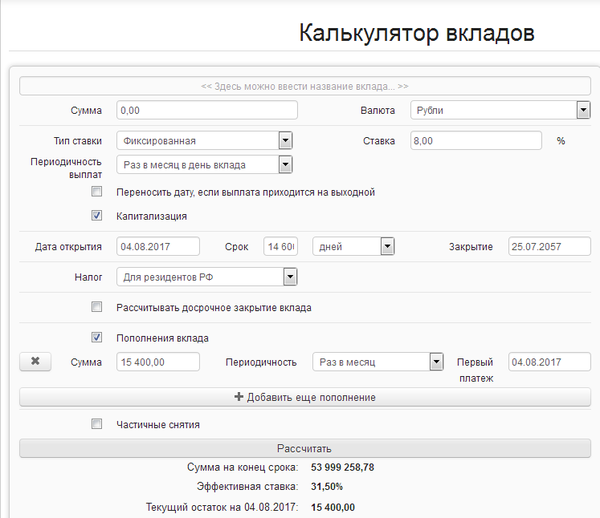The image size is (600, 518).
Task: Expand the 'Тип ставки' dropdown
Action: (204, 141)
